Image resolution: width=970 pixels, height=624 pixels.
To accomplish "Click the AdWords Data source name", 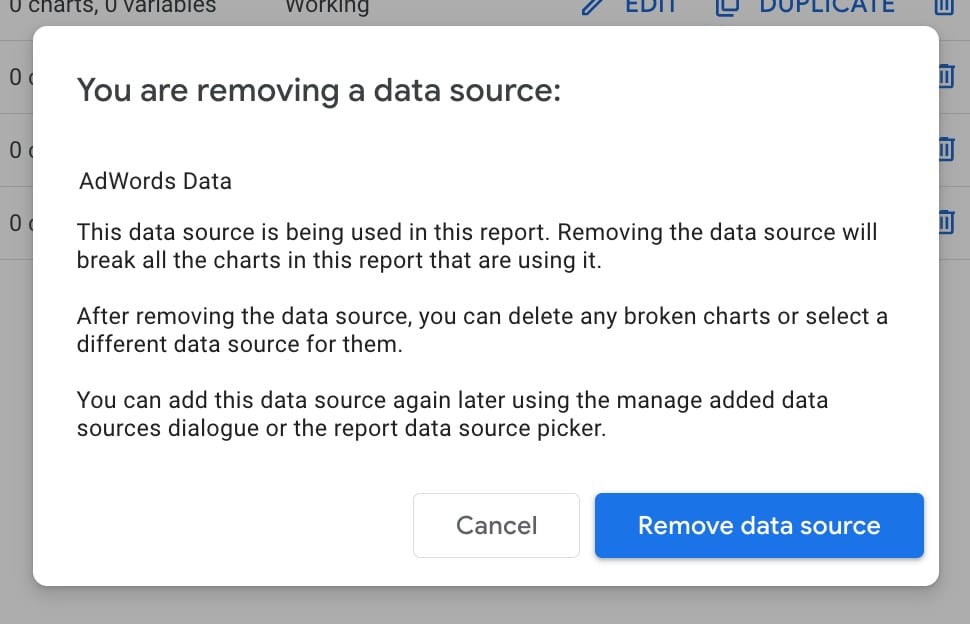I will point(155,182).
